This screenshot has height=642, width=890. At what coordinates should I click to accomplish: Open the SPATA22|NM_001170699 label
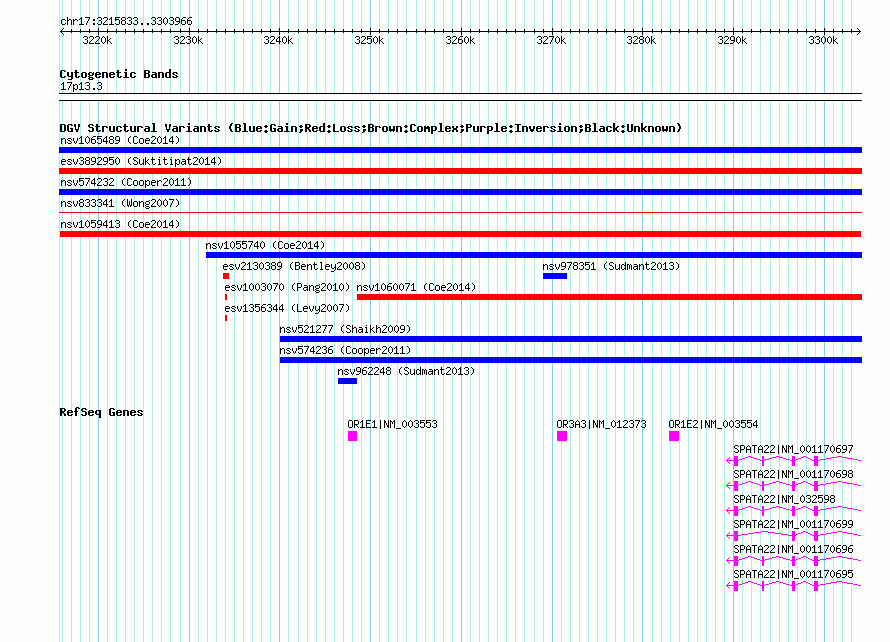pyautogui.click(x=793, y=524)
